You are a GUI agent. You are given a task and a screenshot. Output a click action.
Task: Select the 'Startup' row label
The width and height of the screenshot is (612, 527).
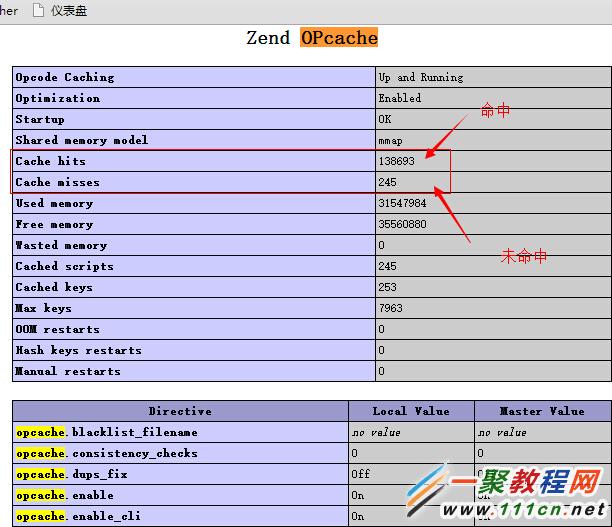click(40, 119)
